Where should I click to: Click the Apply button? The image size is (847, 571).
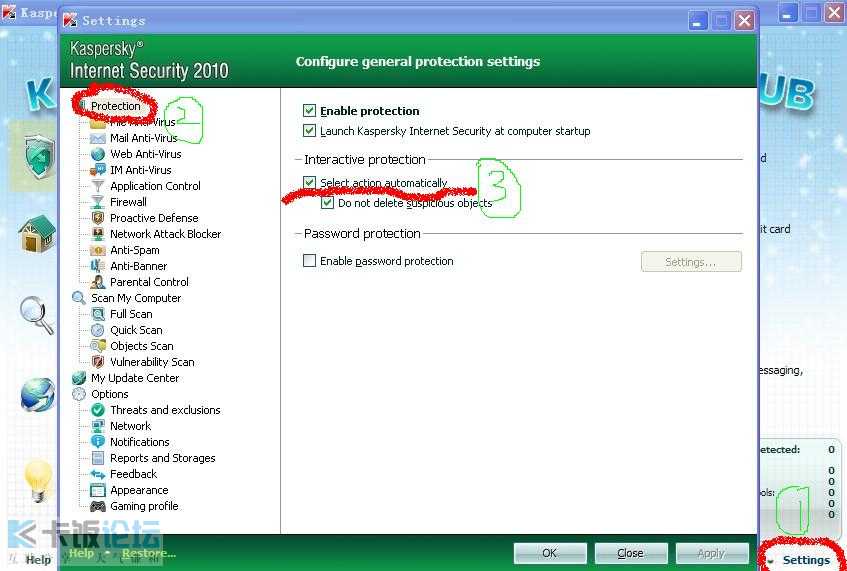[712, 553]
